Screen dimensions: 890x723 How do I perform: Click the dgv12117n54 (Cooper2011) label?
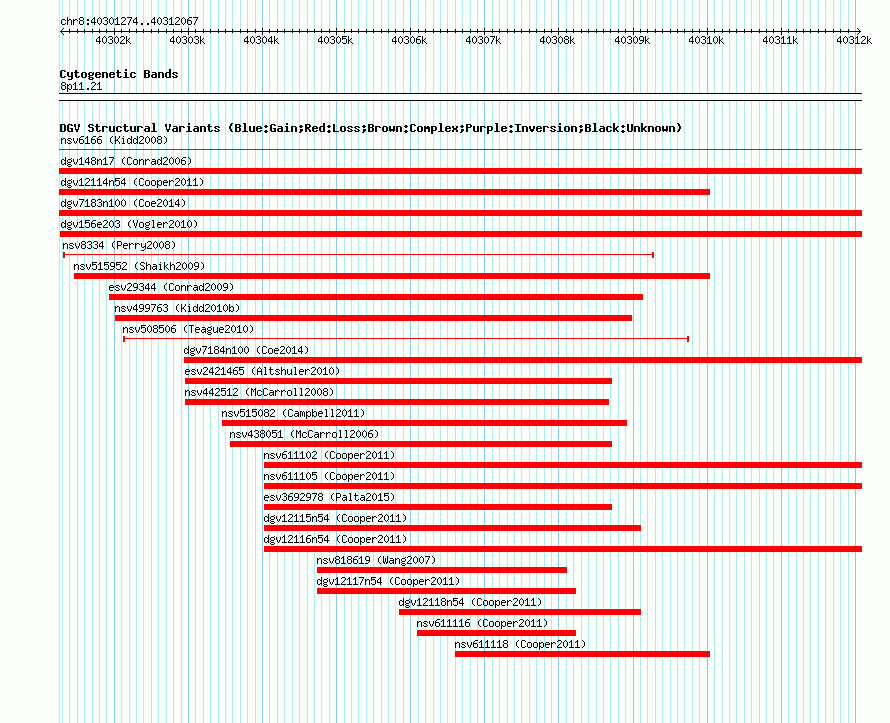point(388,581)
